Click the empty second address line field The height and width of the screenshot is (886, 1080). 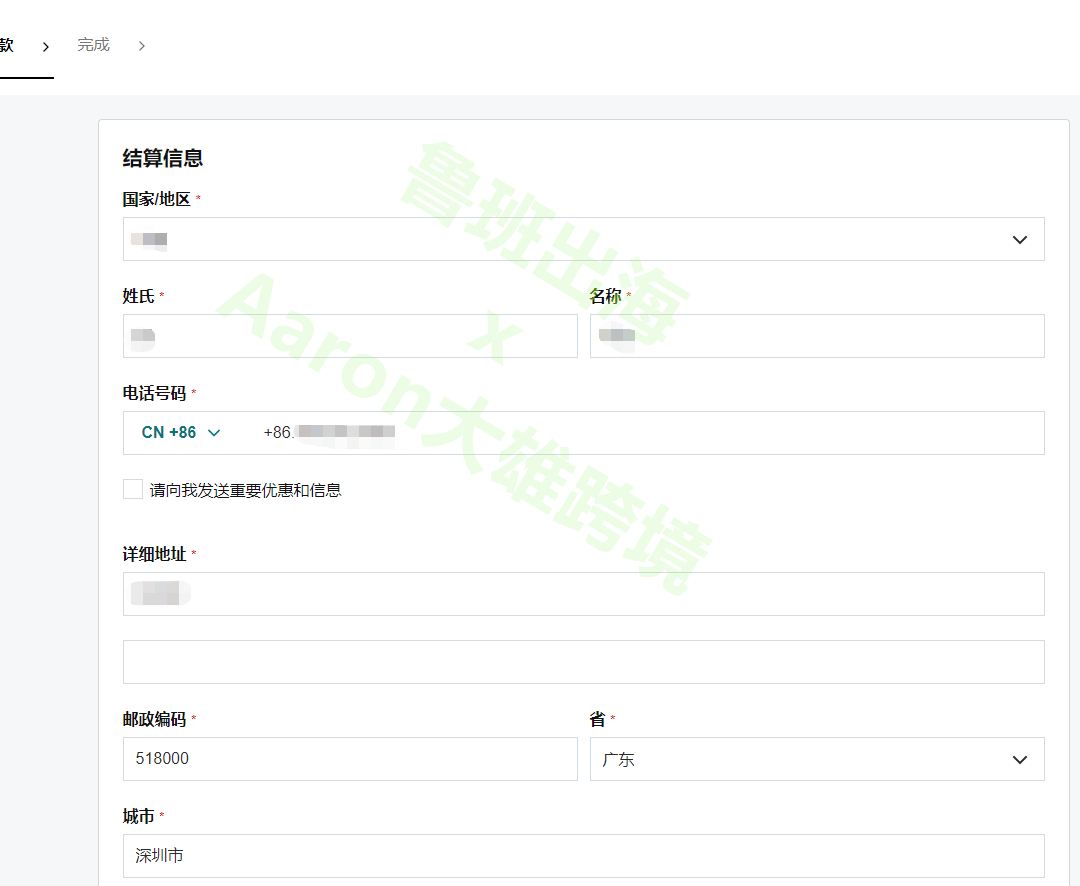coord(583,661)
